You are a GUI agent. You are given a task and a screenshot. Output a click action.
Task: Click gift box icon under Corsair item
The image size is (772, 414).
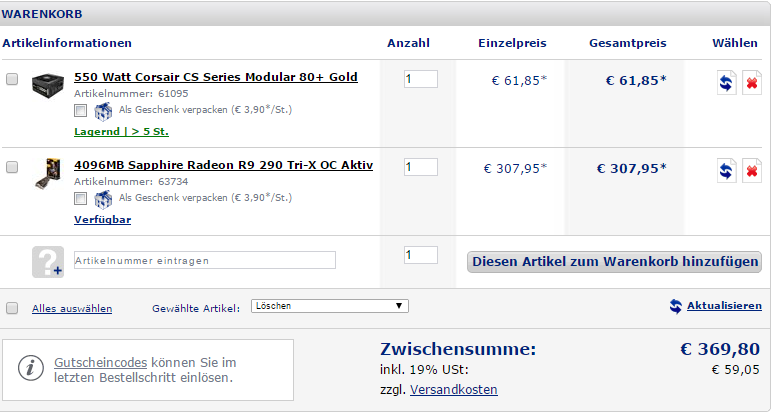click(103, 111)
